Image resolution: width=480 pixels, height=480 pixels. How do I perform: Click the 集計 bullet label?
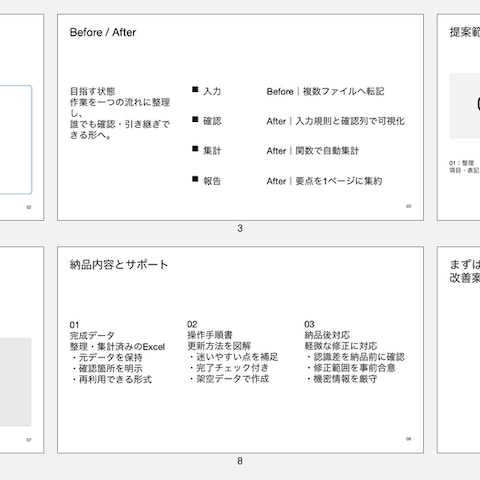(212, 151)
